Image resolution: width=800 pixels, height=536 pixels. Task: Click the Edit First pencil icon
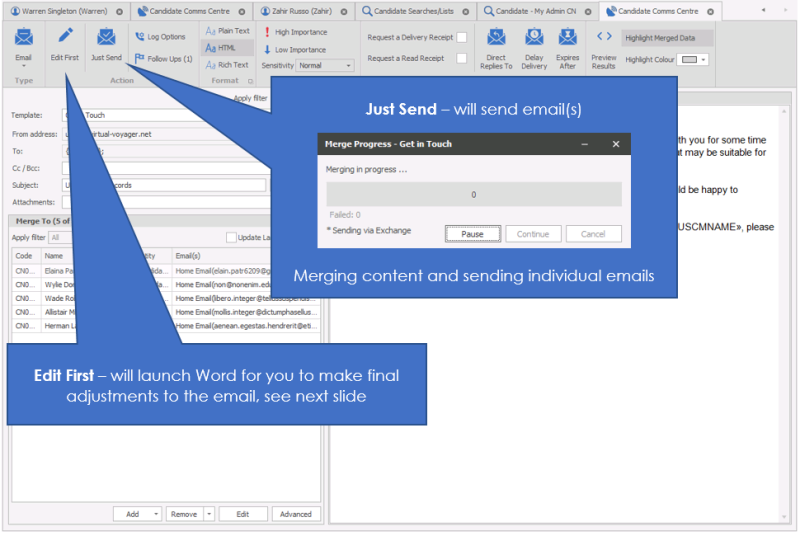[x=64, y=38]
